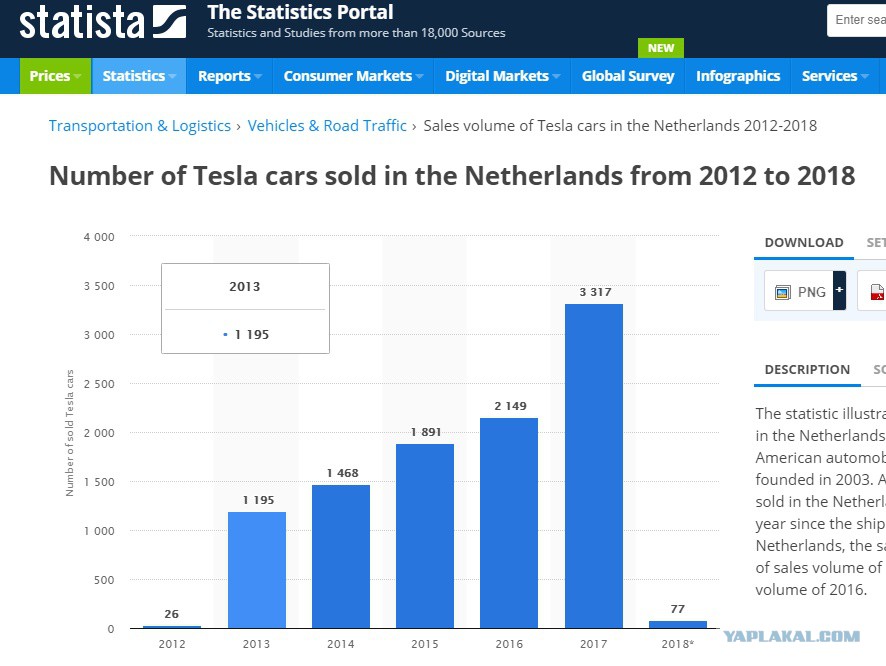Follow Vehicles & Road Traffic breadcrumb
The image size is (886, 666).
click(x=327, y=125)
